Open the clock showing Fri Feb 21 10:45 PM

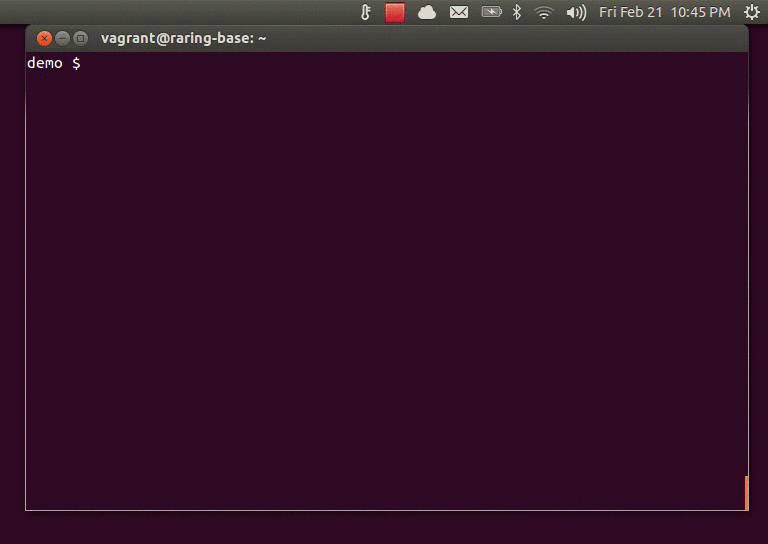pyautogui.click(x=665, y=12)
